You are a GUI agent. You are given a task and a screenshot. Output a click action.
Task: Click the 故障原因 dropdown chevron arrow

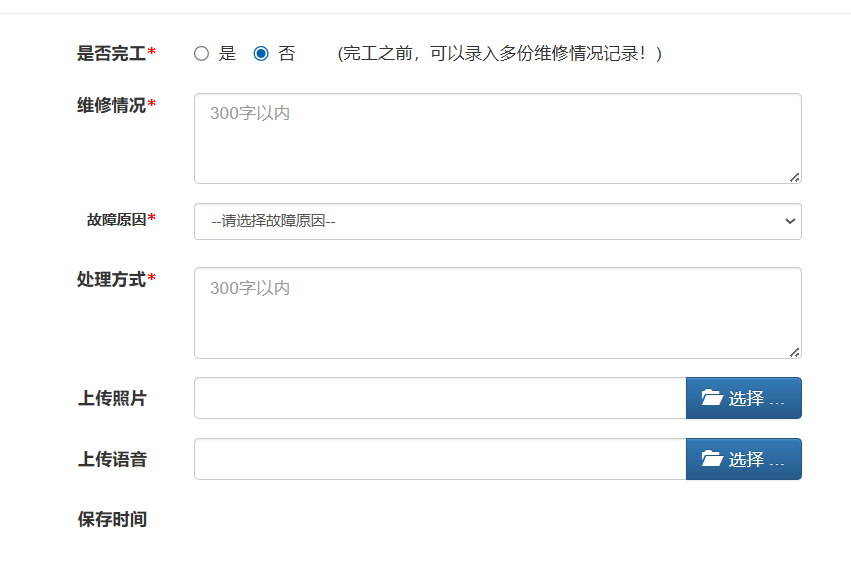[x=790, y=221]
